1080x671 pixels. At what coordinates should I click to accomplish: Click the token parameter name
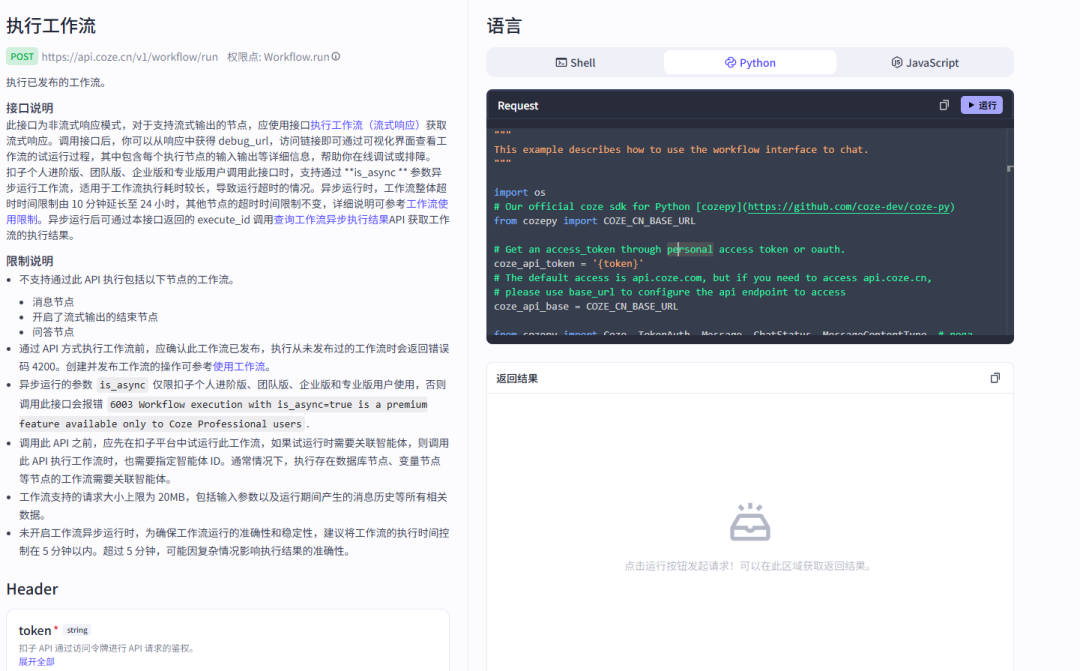pos(34,630)
